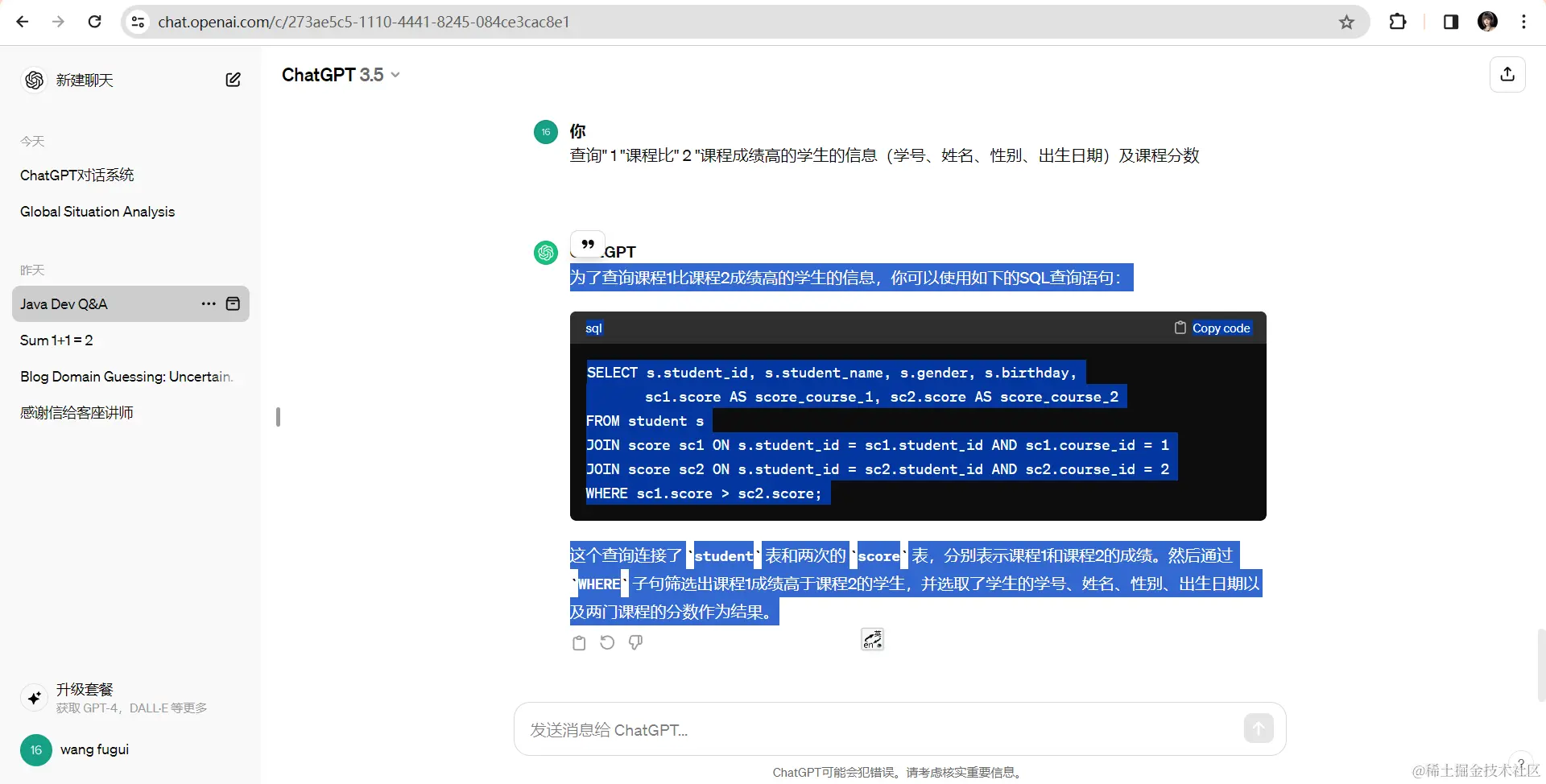Give thumbs down to the response
The width and height of the screenshot is (1546, 784).
coord(635,642)
